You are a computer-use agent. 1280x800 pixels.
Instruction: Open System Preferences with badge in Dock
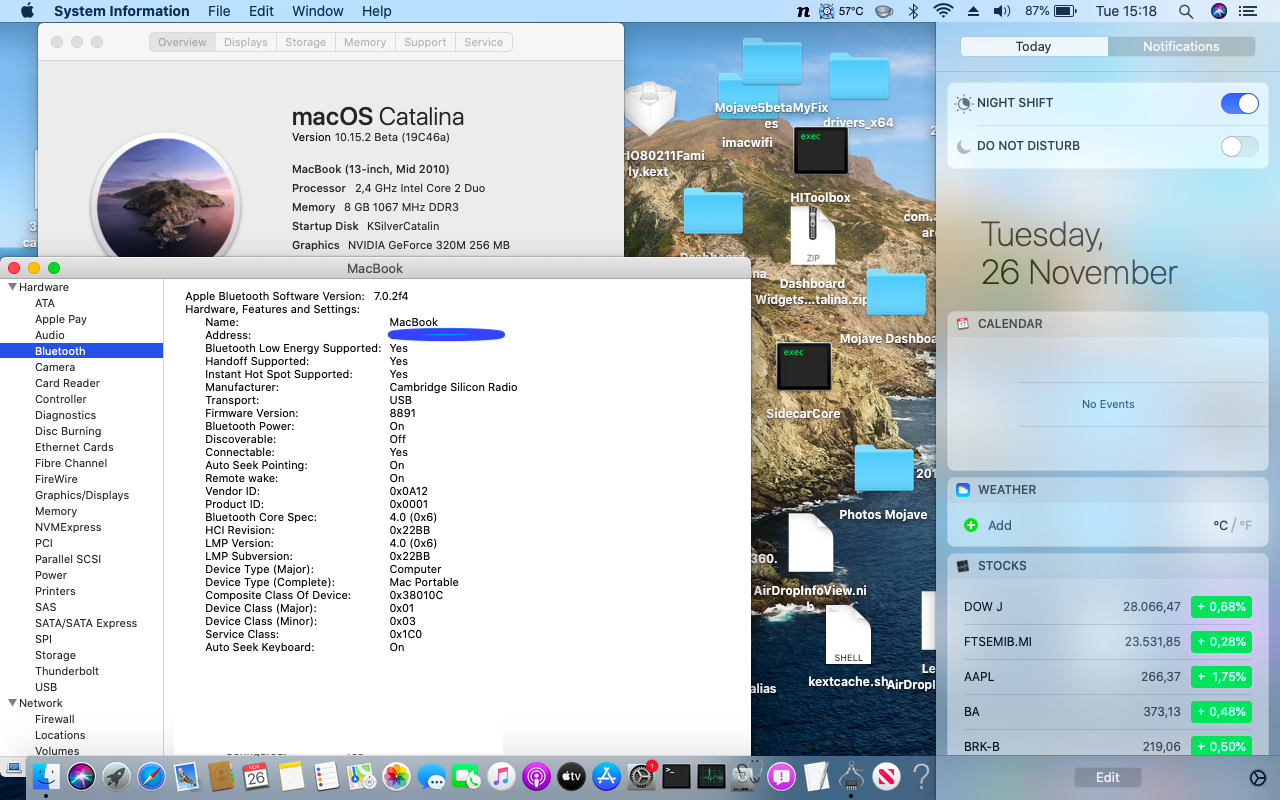(641, 776)
